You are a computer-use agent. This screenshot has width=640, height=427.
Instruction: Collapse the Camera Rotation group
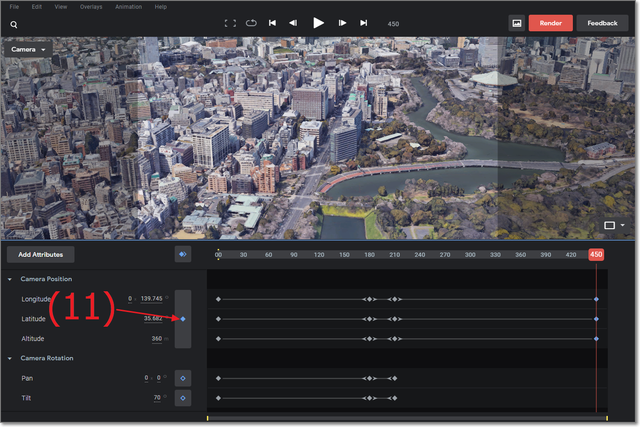(10, 358)
